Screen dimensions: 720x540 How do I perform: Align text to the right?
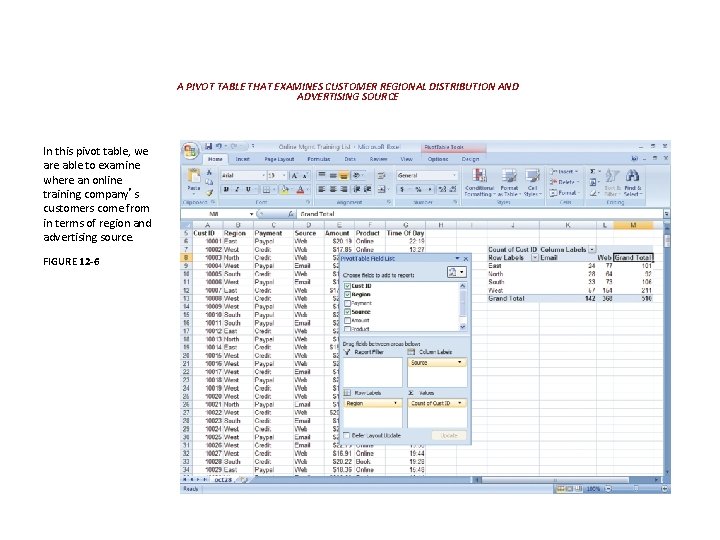click(x=344, y=189)
